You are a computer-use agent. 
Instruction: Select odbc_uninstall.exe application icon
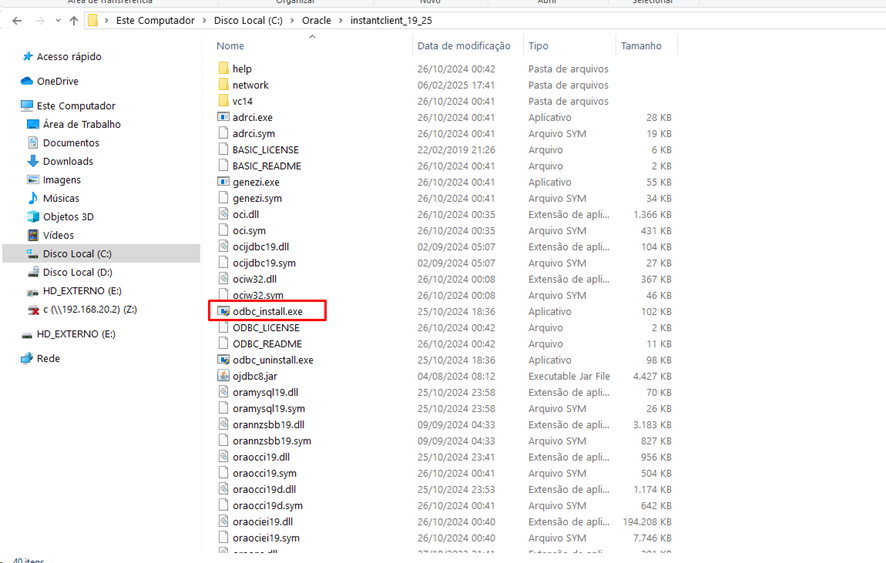[x=223, y=360]
